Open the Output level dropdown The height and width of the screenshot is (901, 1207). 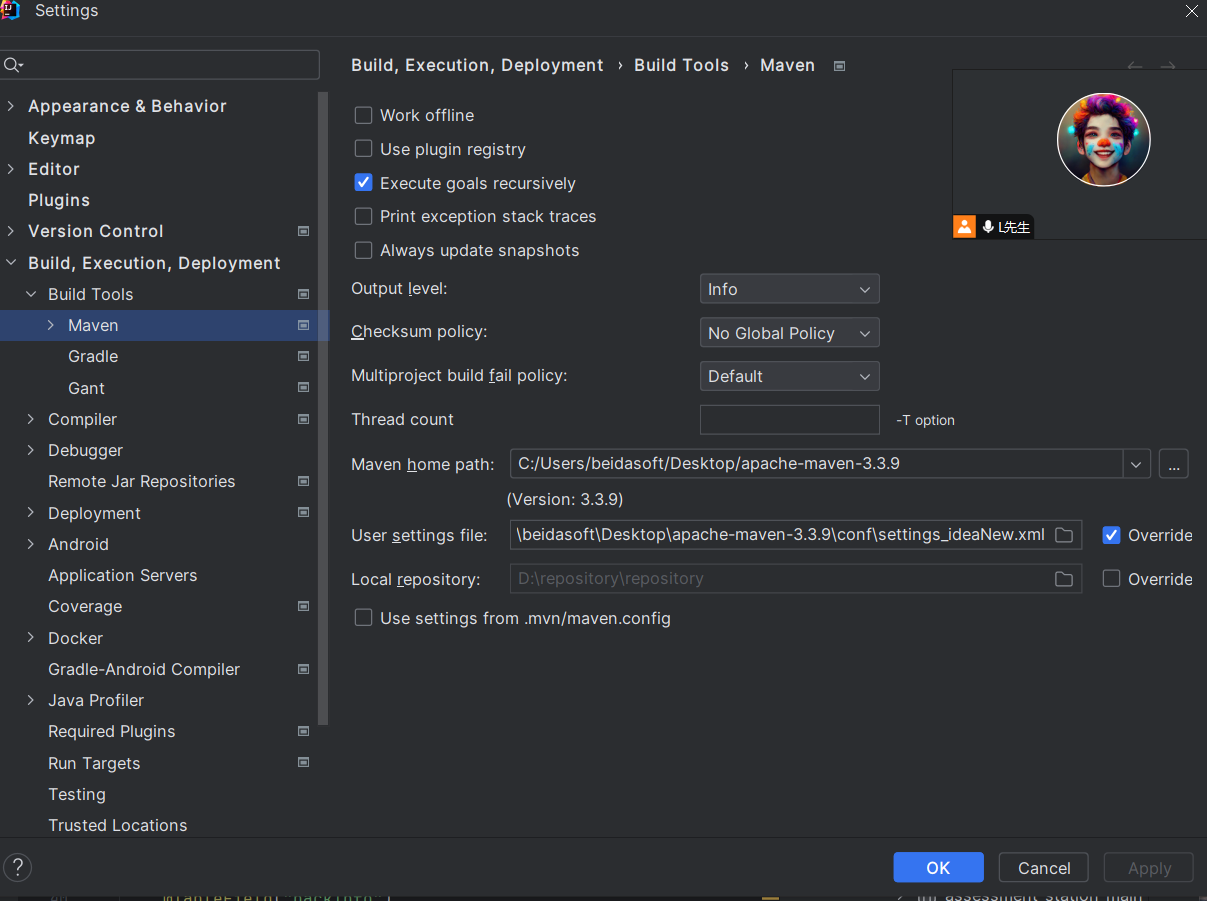point(789,289)
